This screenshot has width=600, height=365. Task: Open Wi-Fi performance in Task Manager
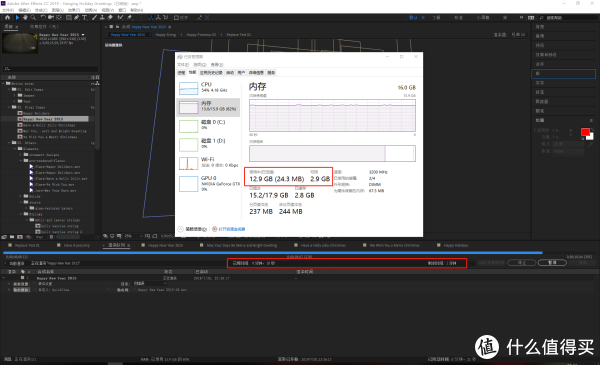(x=208, y=163)
